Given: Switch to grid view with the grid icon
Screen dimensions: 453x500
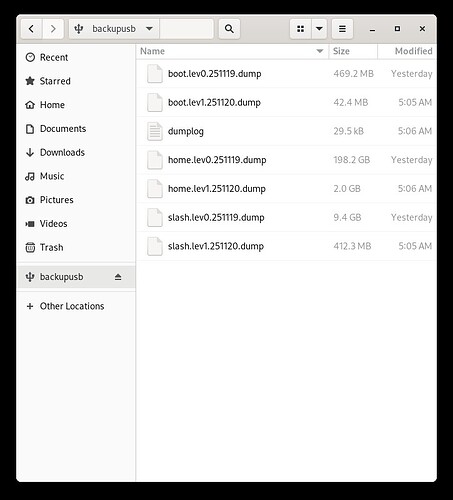Looking at the screenshot, I should click(300, 29).
